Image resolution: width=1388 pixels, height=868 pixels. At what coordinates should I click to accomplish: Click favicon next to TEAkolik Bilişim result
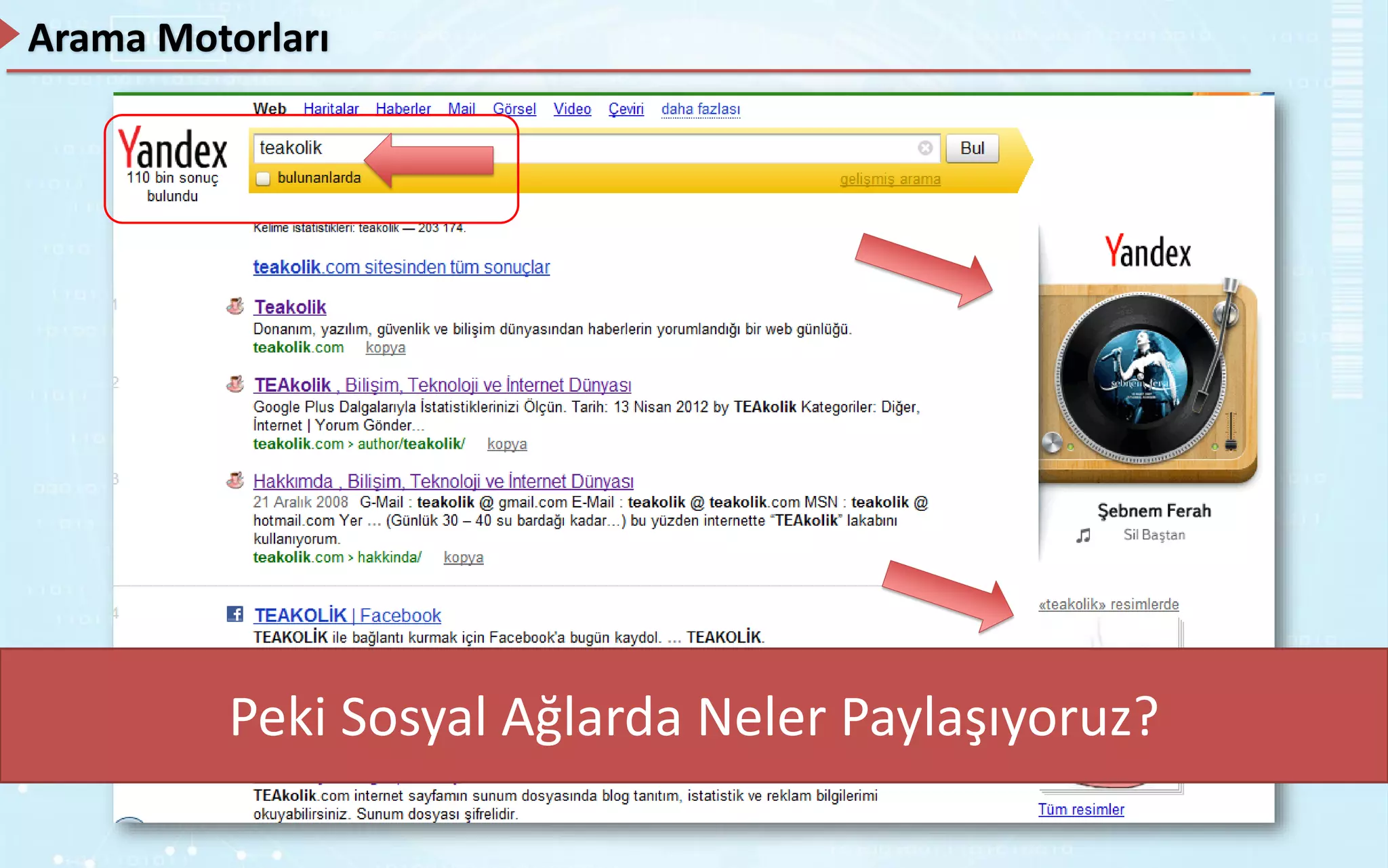point(234,384)
